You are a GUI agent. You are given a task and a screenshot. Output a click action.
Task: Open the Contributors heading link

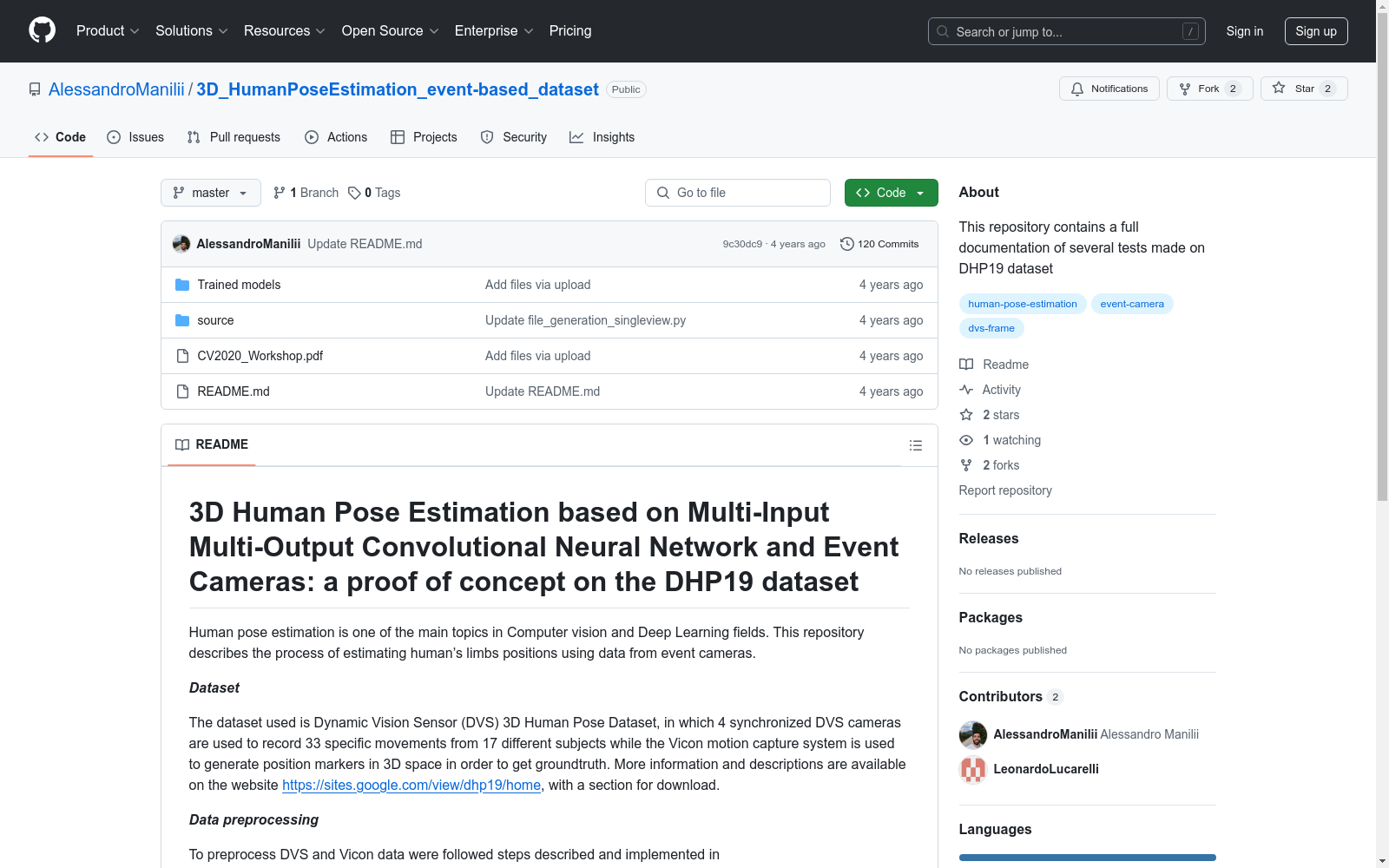(1011, 696)
